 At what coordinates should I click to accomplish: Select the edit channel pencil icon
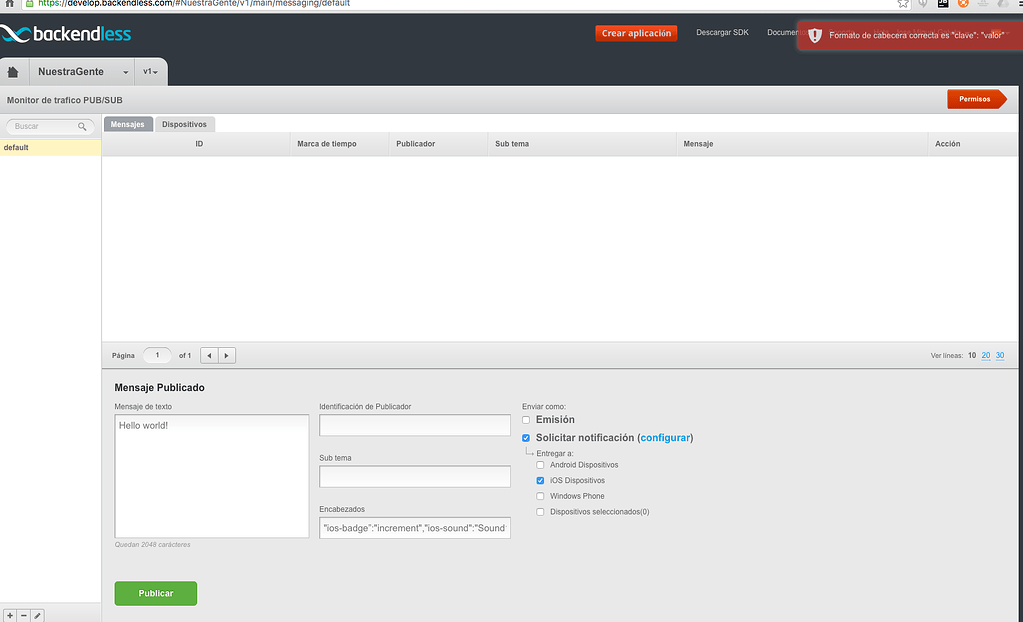coord(36,615)
